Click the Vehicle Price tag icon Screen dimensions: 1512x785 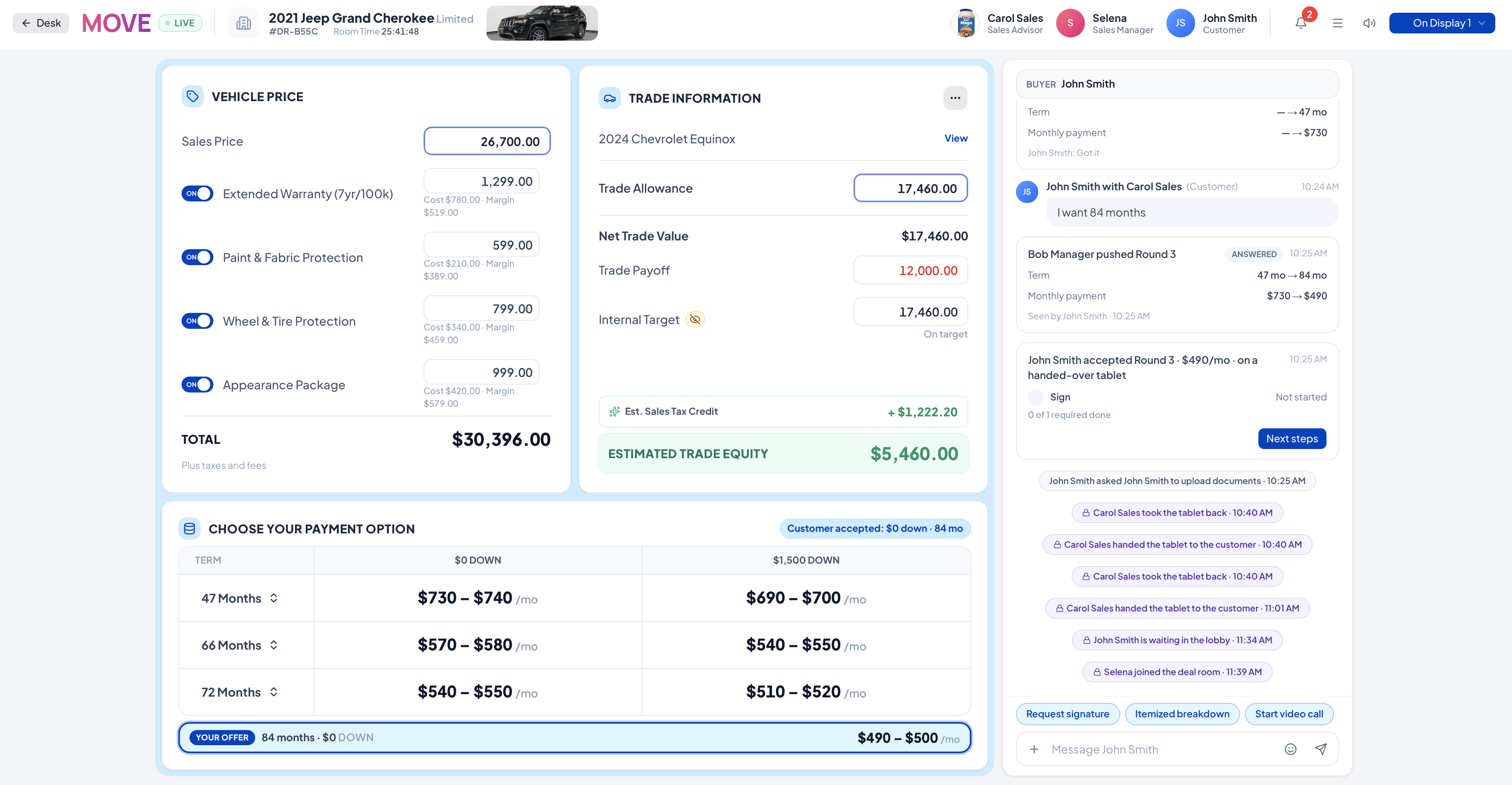(x=193, y=96)
